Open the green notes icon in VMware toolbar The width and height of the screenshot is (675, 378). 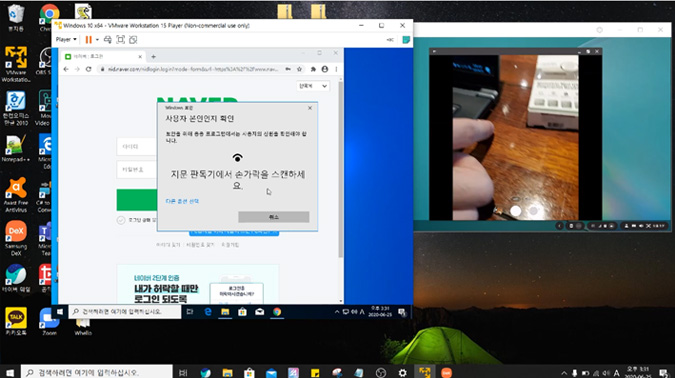[x=406, y=40]
